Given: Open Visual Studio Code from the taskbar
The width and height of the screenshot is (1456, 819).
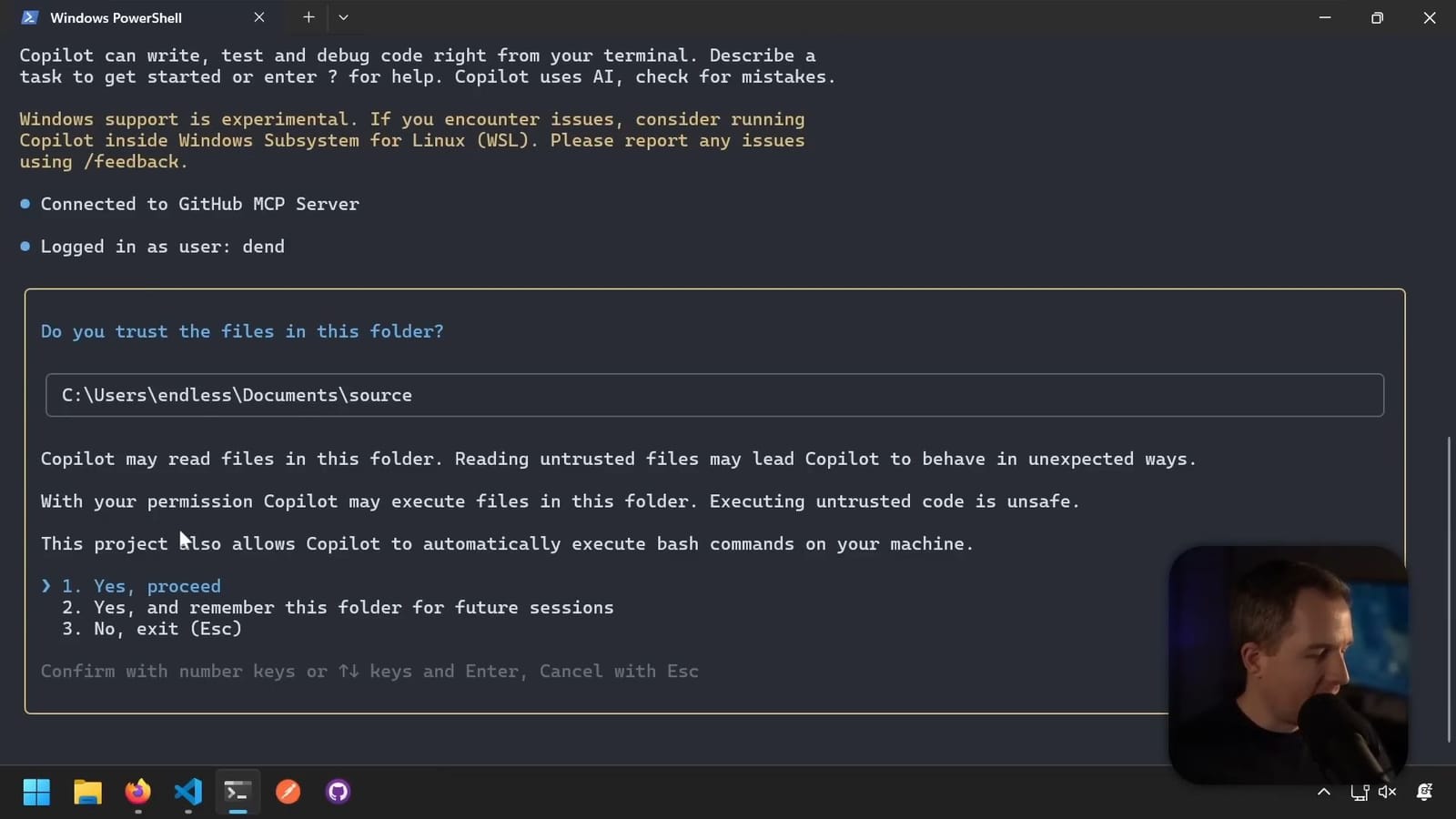Looking at the screenshot, I should tap(187, 792).
